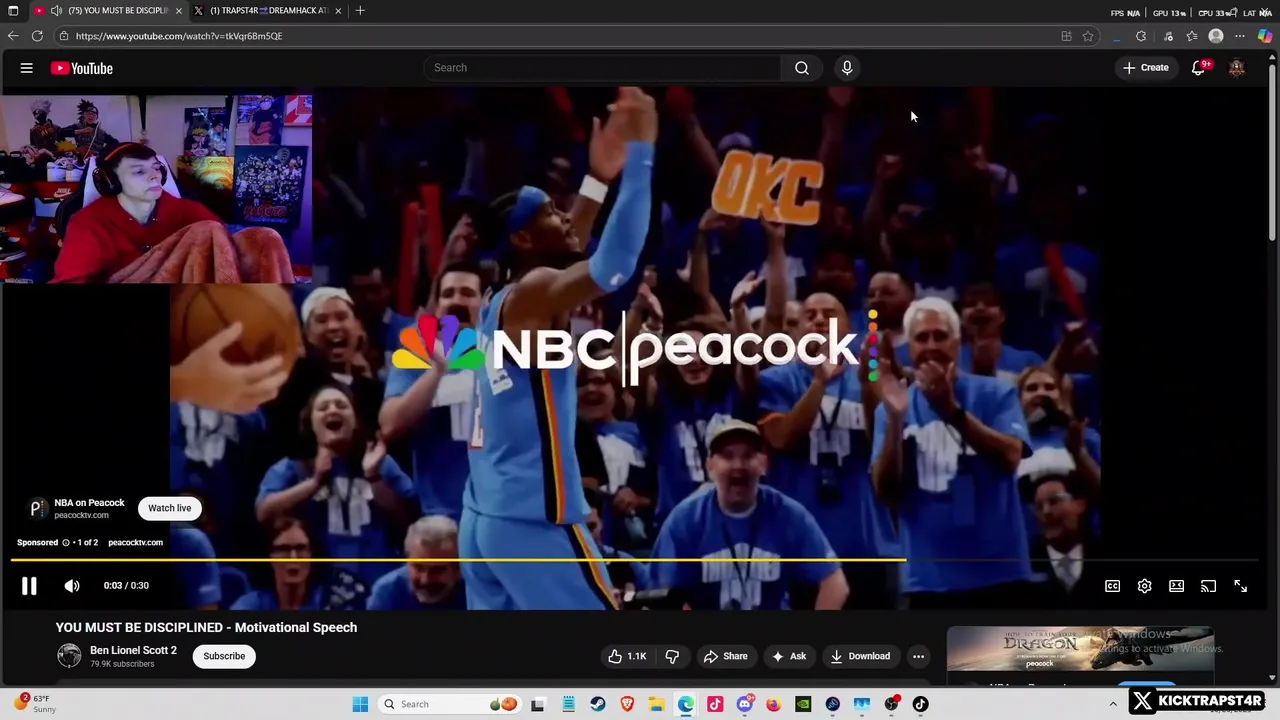Viewport: 1280px width, 720px height.
Task: Open File Explorer from the taskbar
Action: pyautogui.click(x=657, y=704)
